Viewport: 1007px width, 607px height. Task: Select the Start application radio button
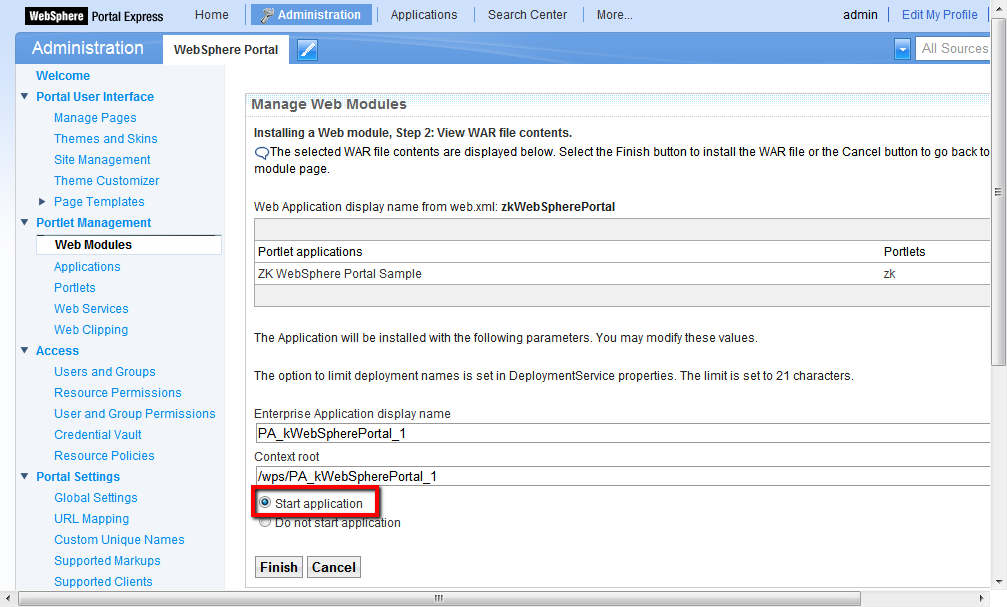pyautogui.click(x=265, y=502)
